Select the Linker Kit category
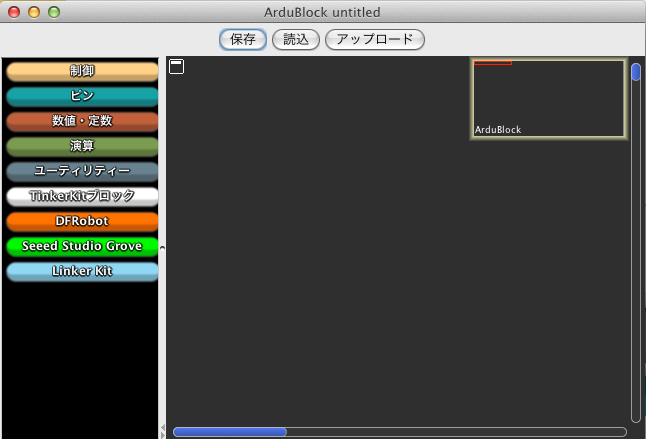Image resolution: width=646 pixels, height=439 pixels. (82, 271)
